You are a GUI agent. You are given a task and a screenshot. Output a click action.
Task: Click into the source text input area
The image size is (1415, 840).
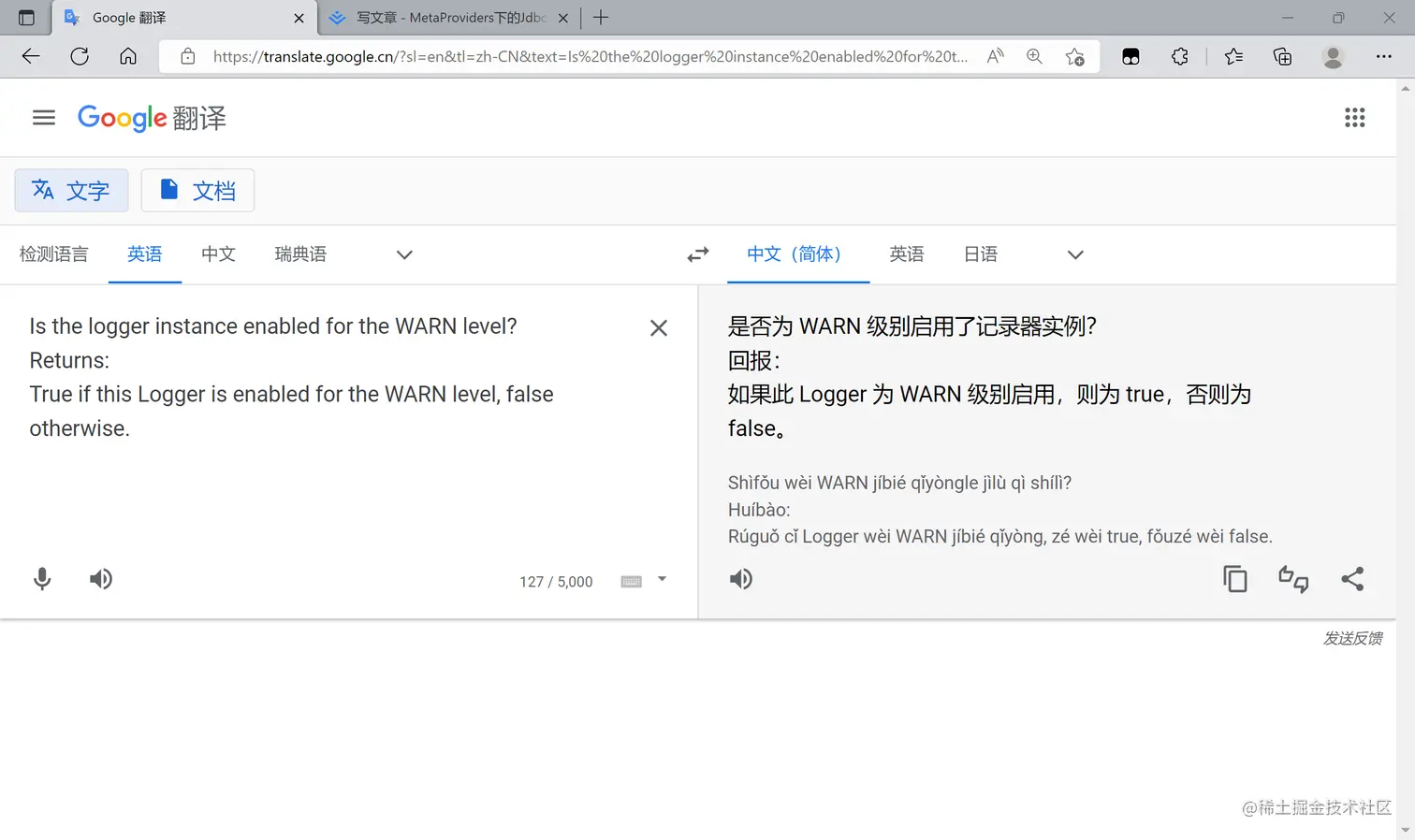point(328,377)
